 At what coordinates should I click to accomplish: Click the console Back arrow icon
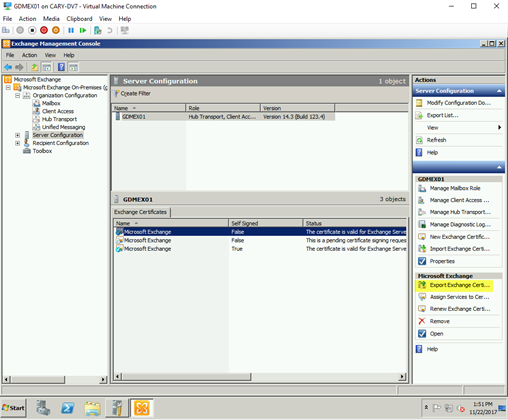pos(8,67)
